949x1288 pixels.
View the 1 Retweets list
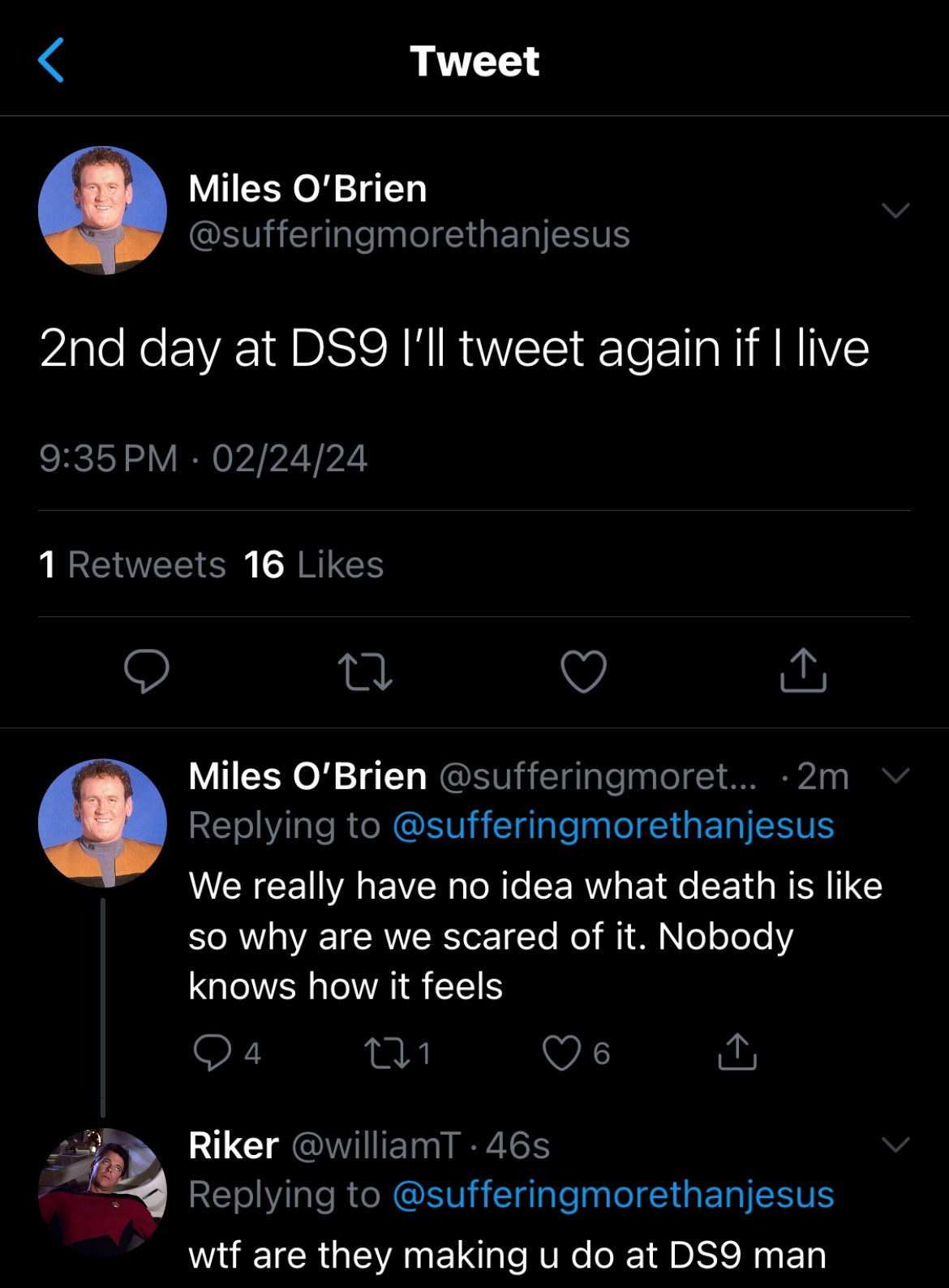pyautogui.click(x=132, y=565)
